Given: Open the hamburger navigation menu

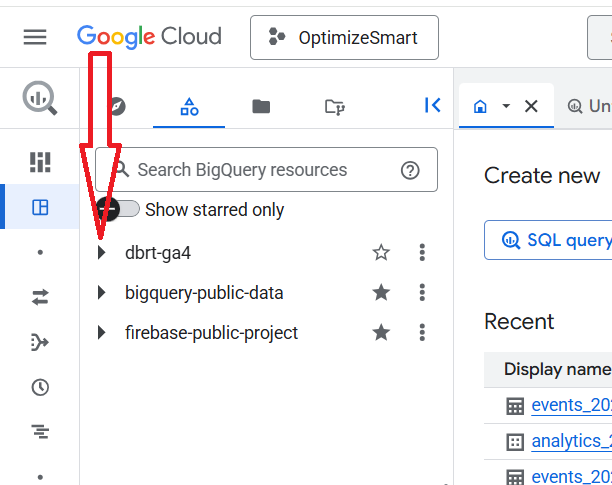Looking at the screenshot, I should coord(35,37).
